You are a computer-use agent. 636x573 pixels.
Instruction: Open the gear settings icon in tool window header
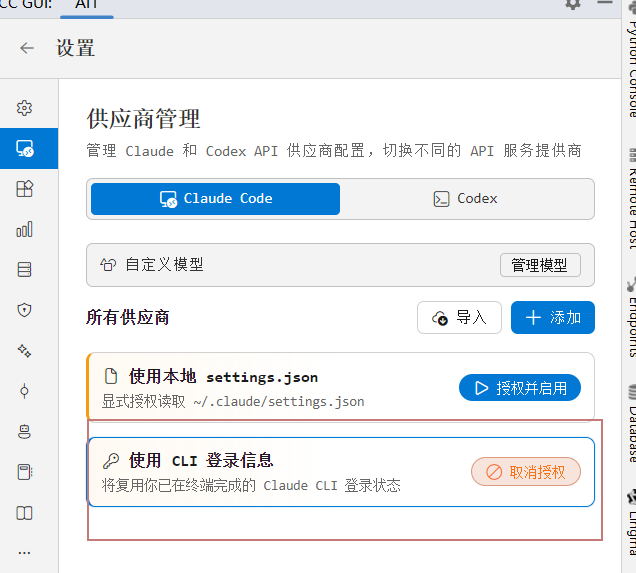573,3
